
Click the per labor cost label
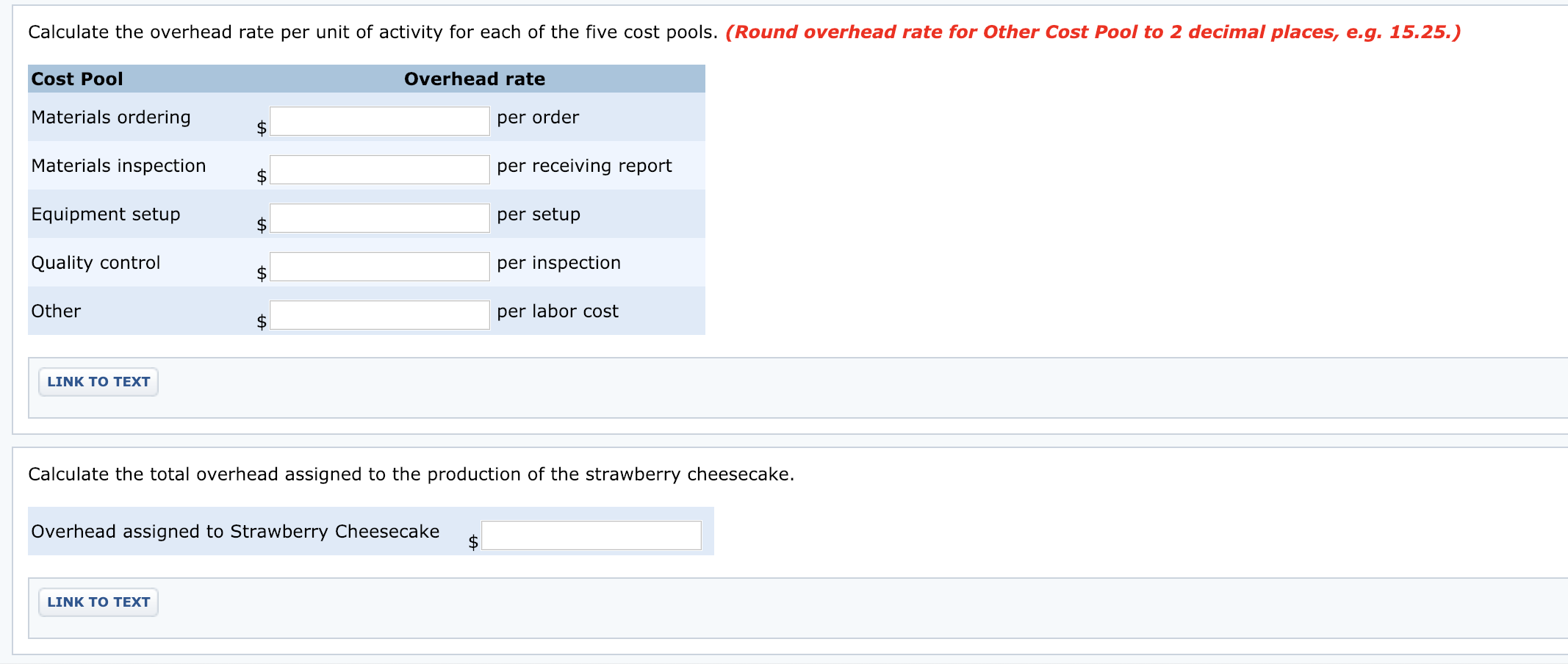[x=557, y=311]
